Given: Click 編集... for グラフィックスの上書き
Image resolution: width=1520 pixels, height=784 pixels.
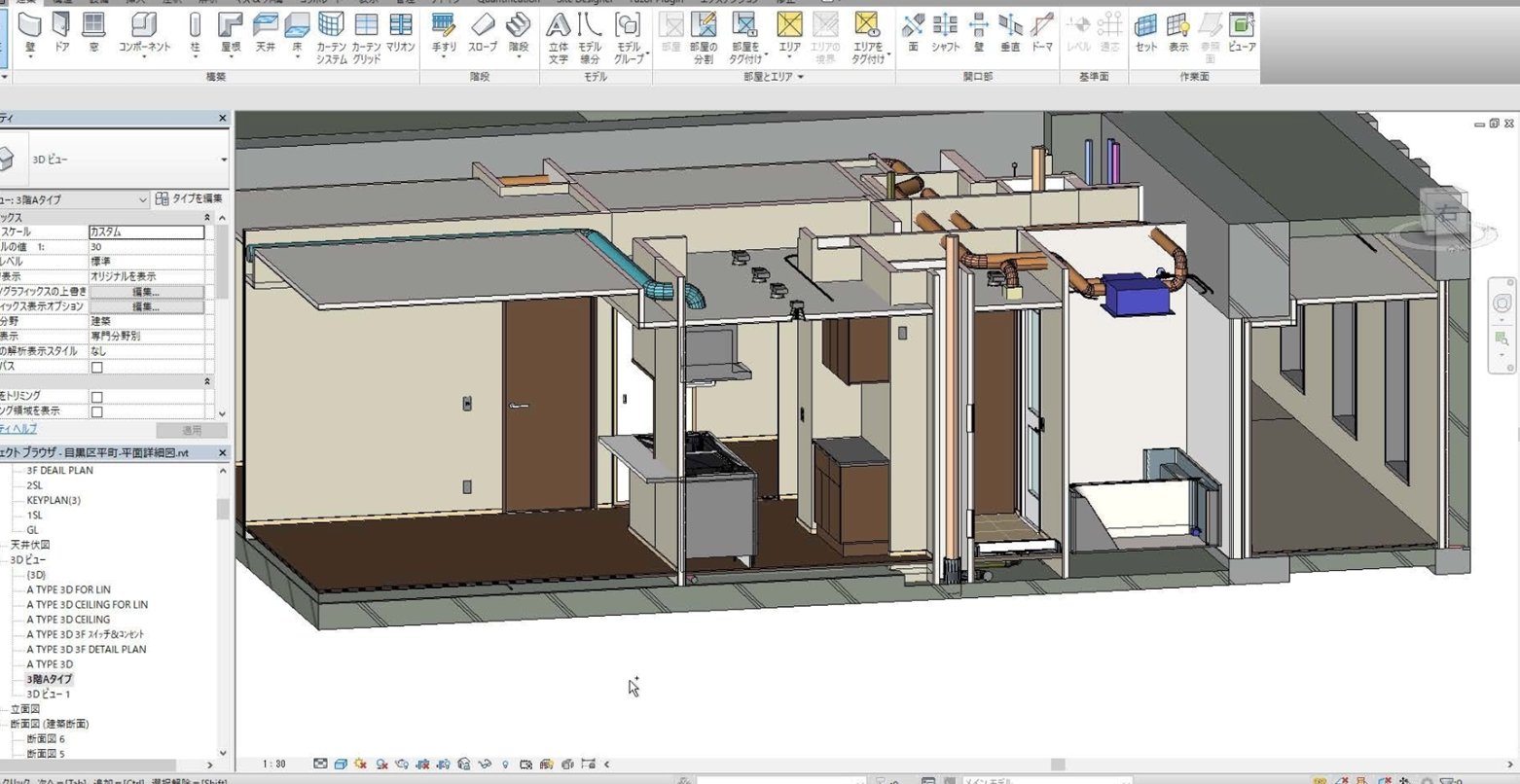Looking at the screenshot, I should coord(146,292).
